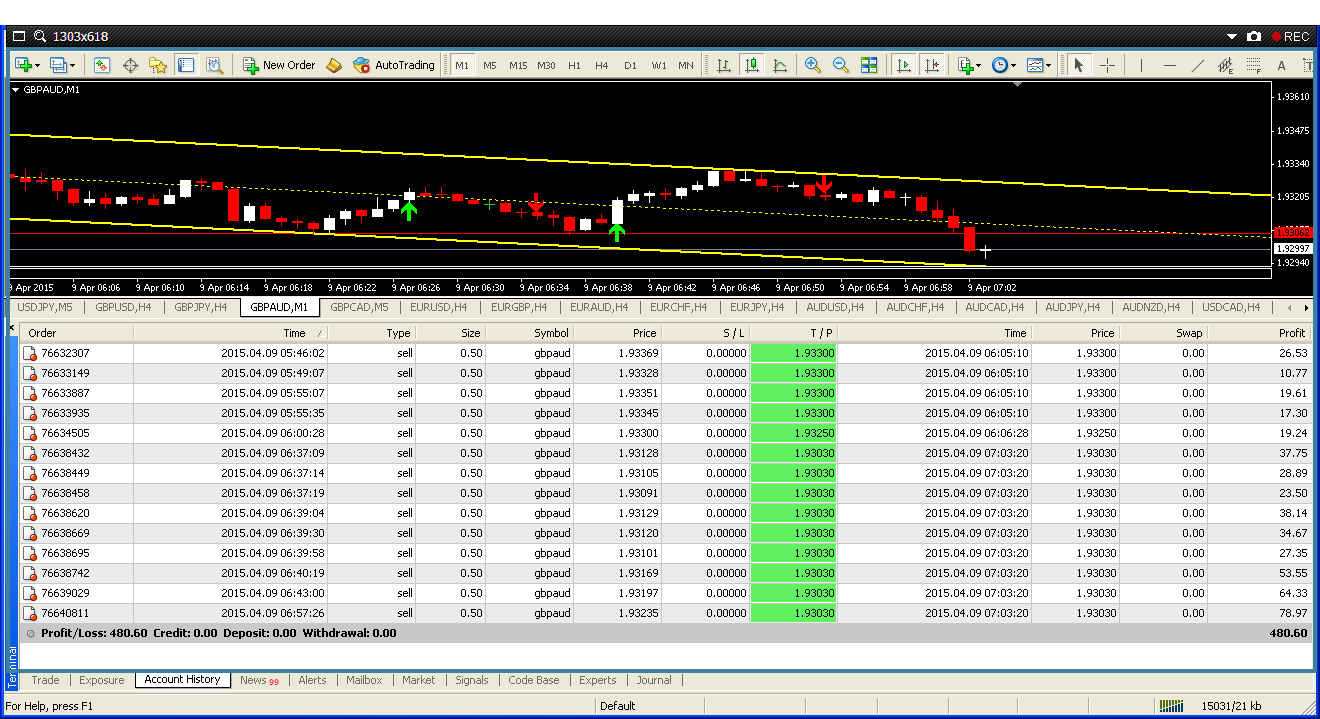Toggle the arrow Cursor tool
Screen dimensions: 1320x719
pos(1078,65)
